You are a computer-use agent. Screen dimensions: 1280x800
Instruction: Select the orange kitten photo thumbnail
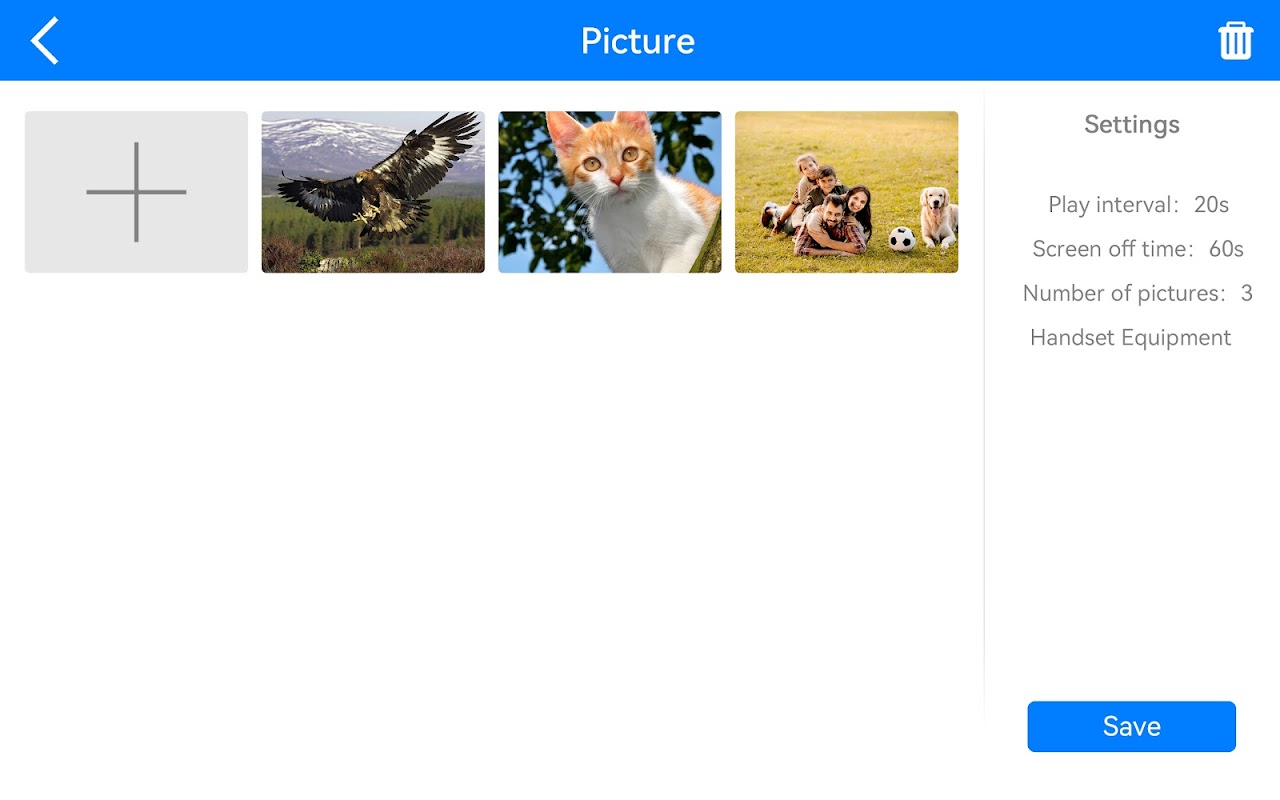[x=609, y=192]
